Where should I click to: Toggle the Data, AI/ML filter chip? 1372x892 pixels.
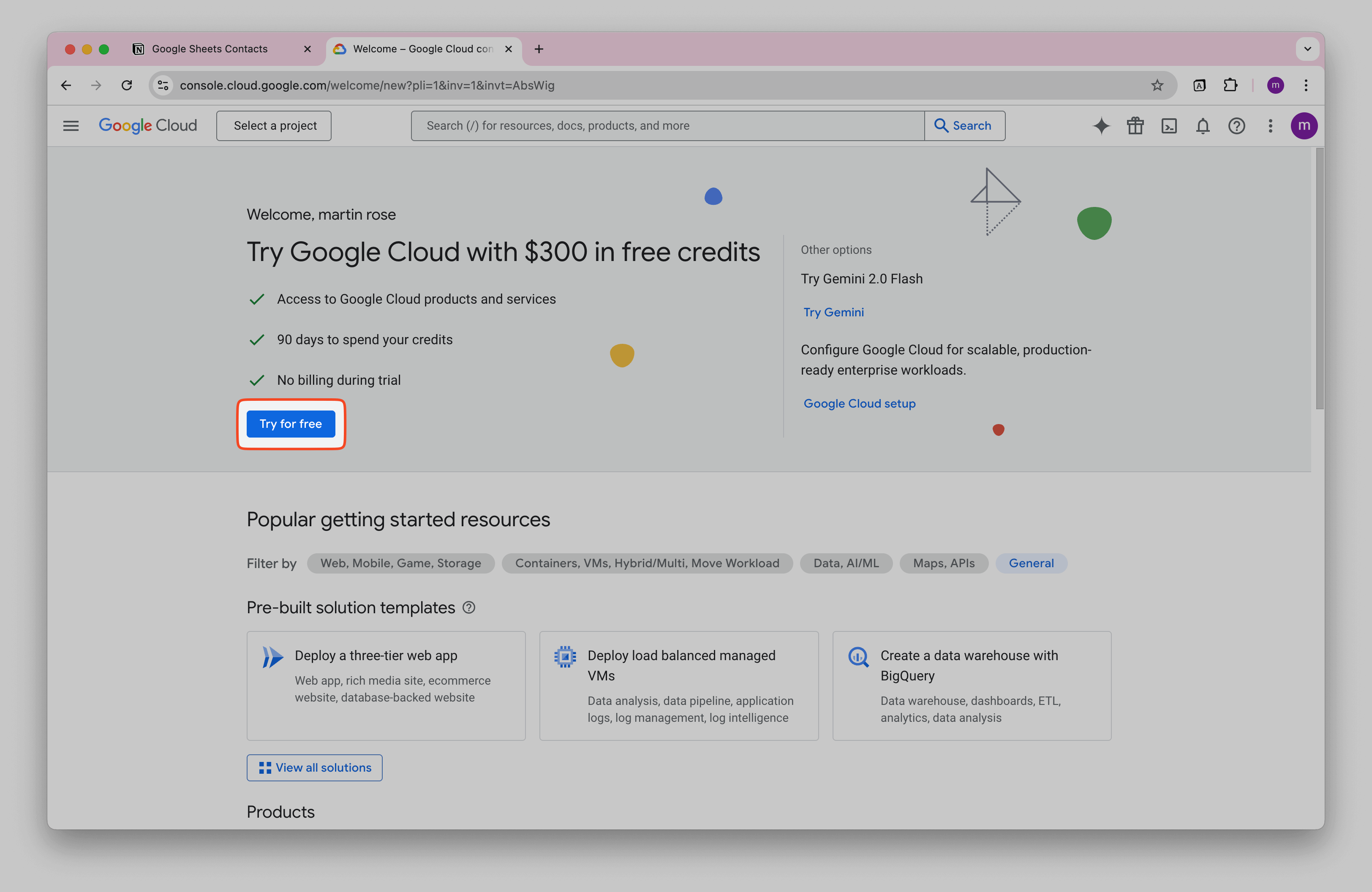[x=846, y=563]
